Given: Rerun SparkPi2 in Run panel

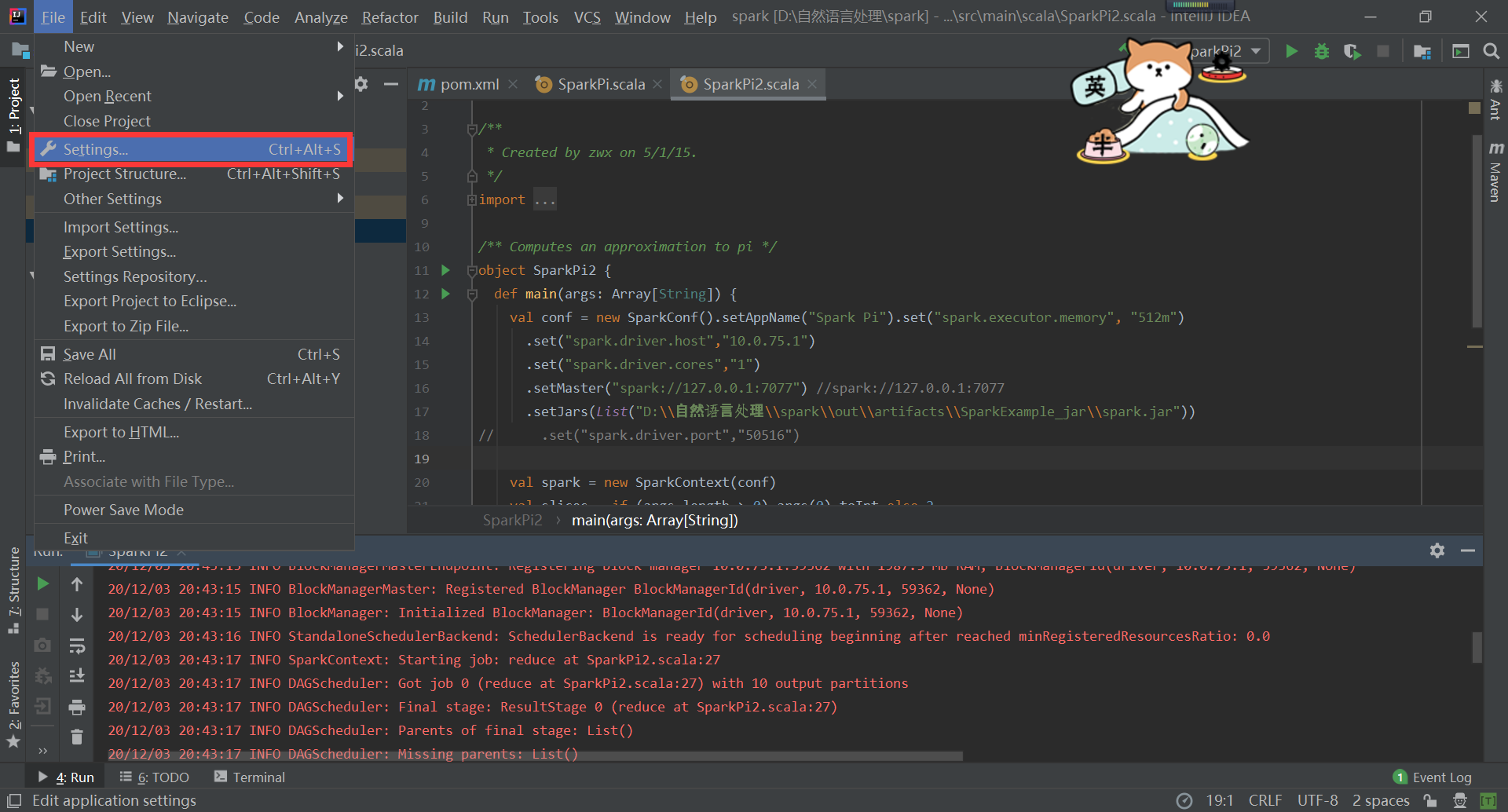Looking at the screenshot, I should 43,583.
